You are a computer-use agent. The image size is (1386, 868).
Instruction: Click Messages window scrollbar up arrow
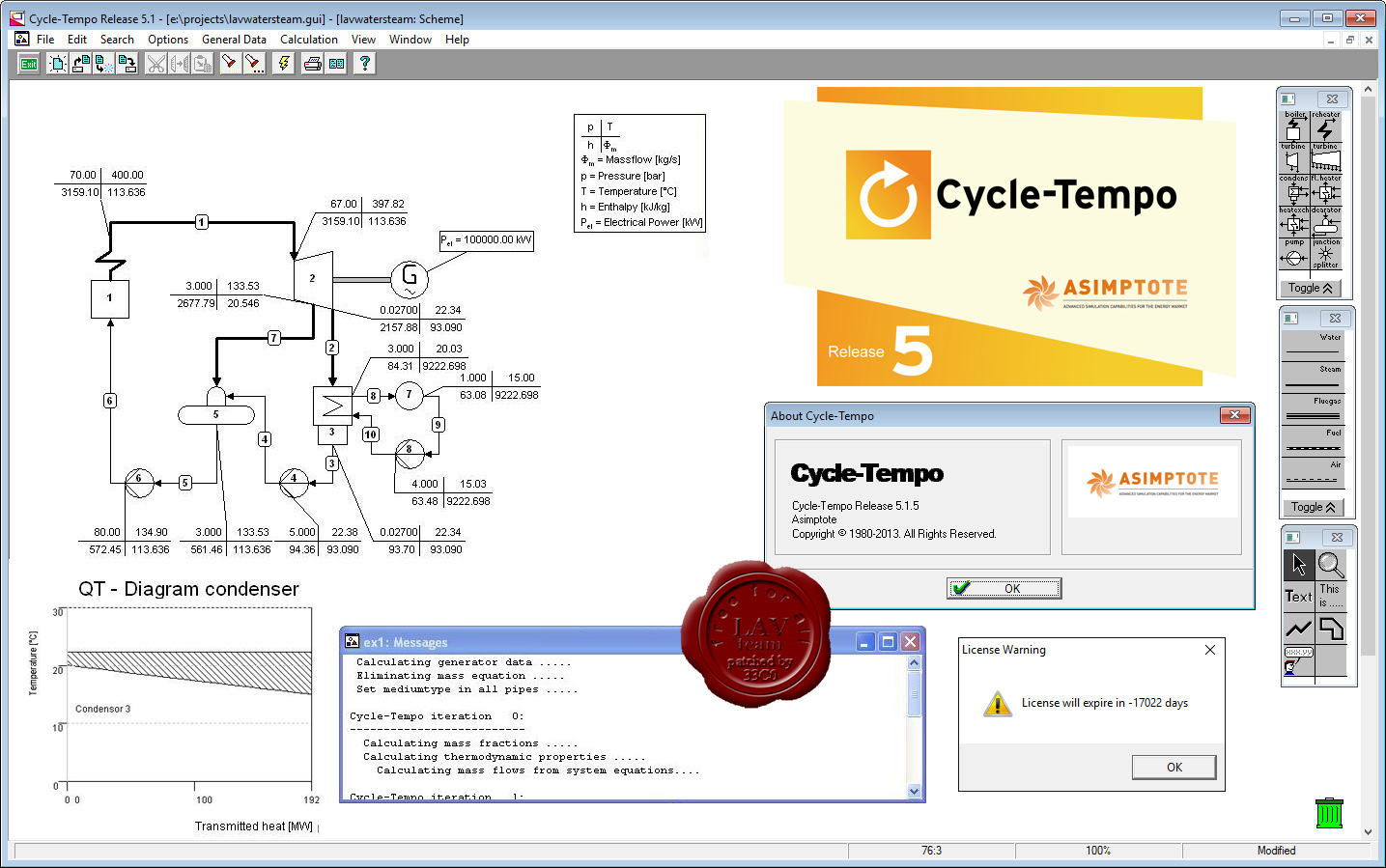tap(914, 663)
